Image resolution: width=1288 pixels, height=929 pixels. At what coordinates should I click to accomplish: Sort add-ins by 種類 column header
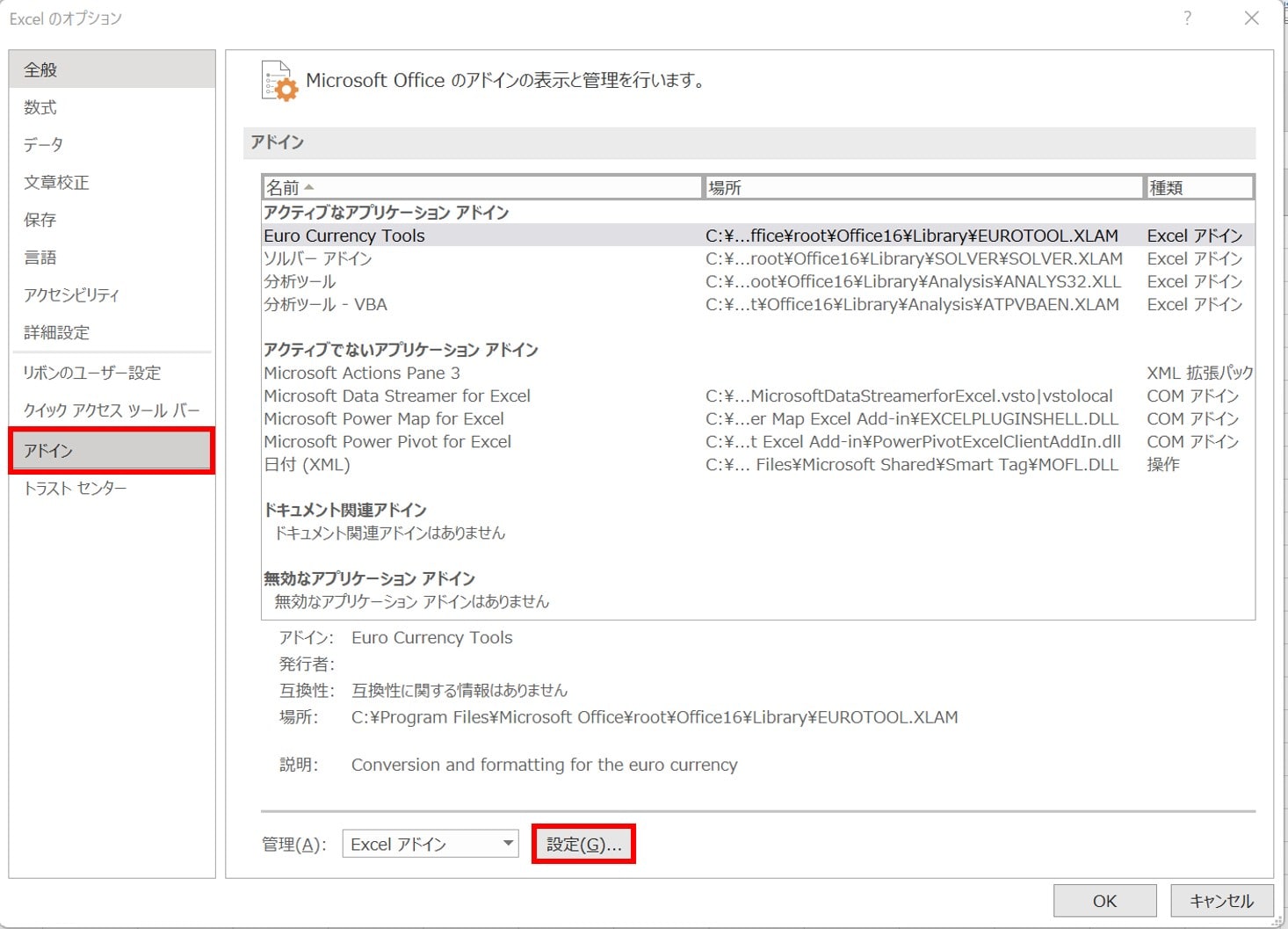(x=1199, y=187)
